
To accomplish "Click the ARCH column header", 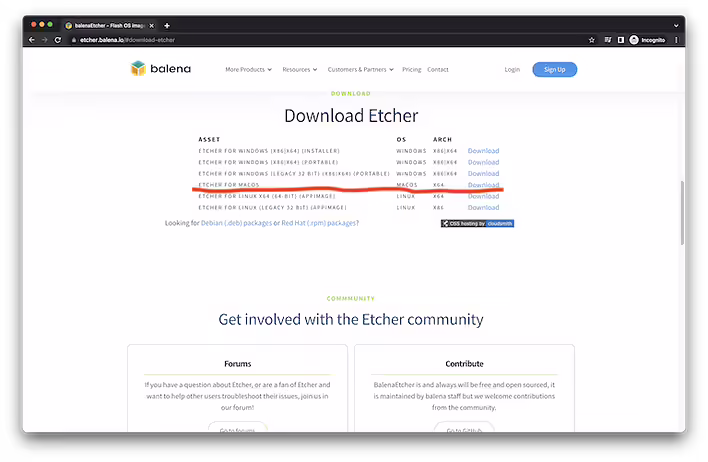I will [x=442, y=140].
